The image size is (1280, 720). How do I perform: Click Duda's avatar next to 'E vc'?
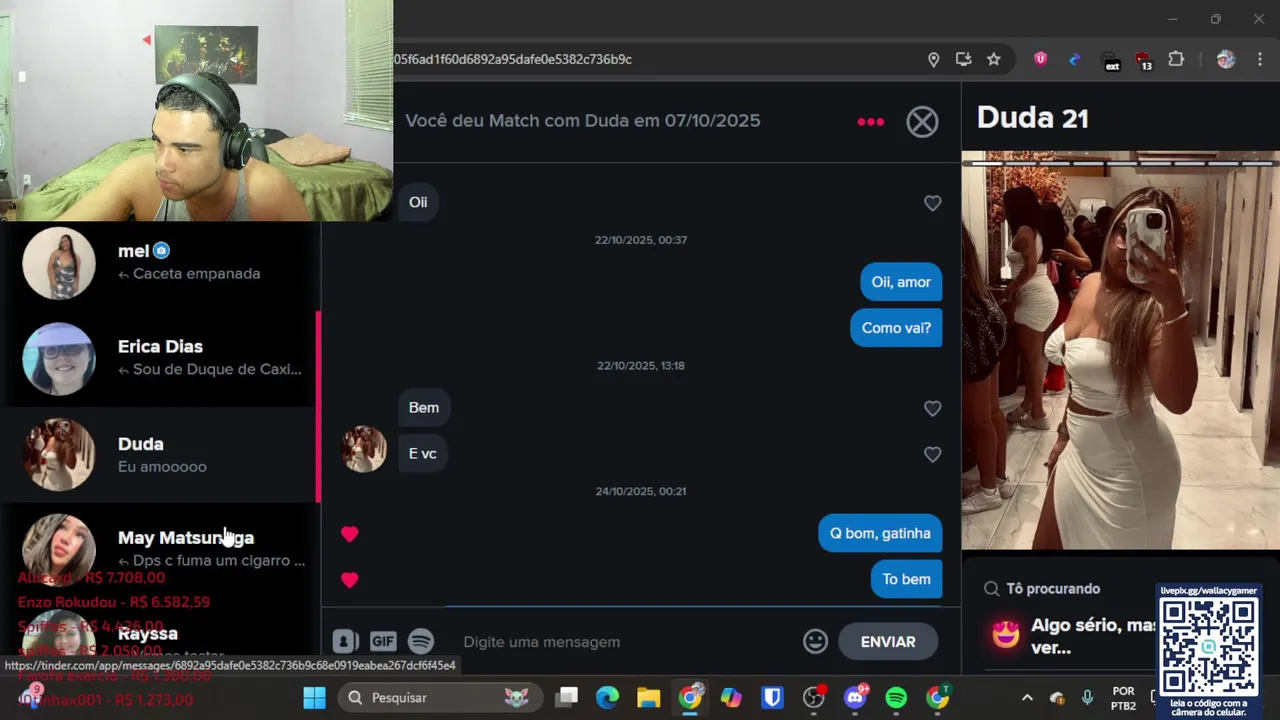(364, 449)
